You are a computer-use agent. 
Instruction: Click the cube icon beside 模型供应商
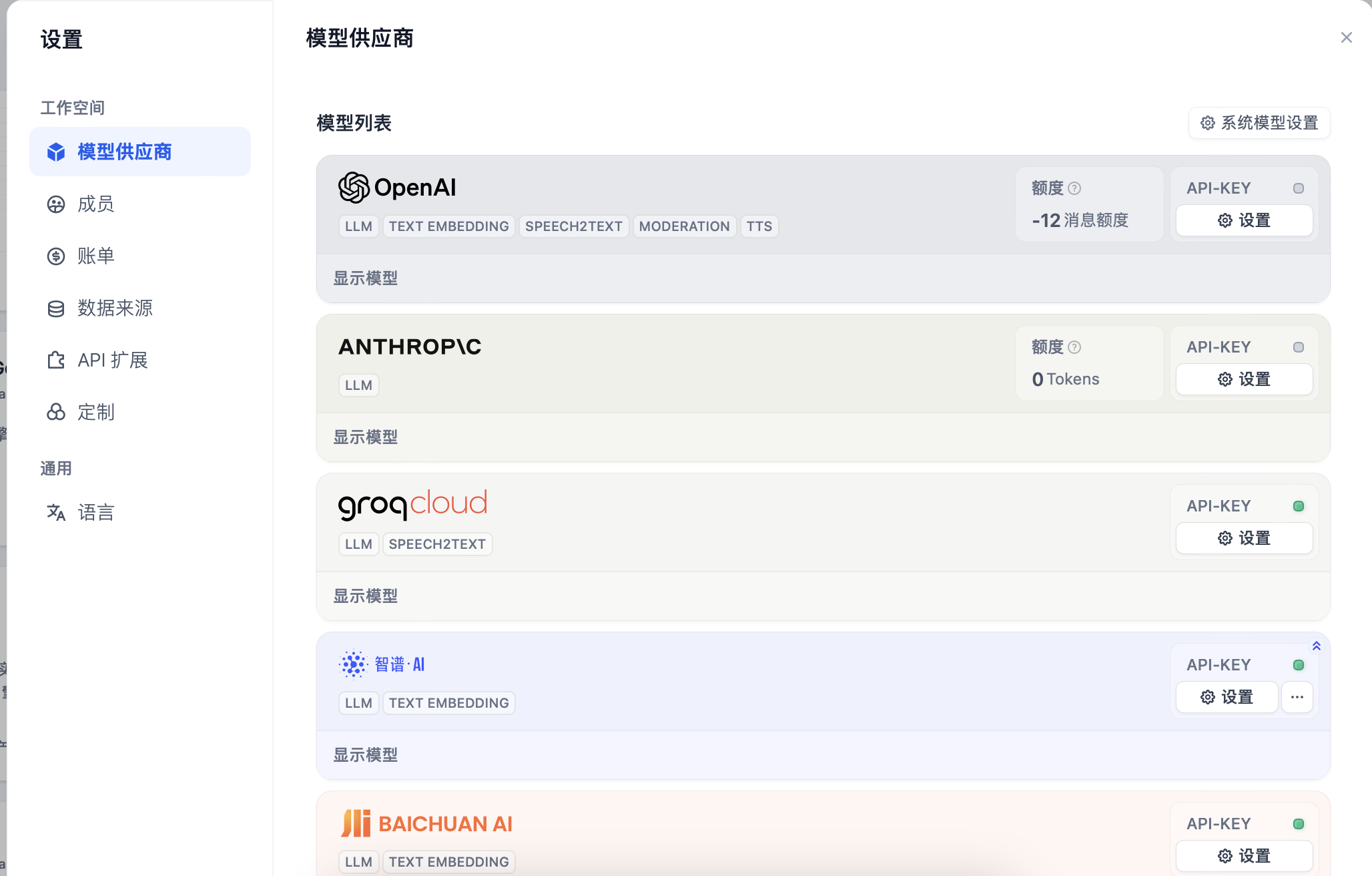click(56, 152)
